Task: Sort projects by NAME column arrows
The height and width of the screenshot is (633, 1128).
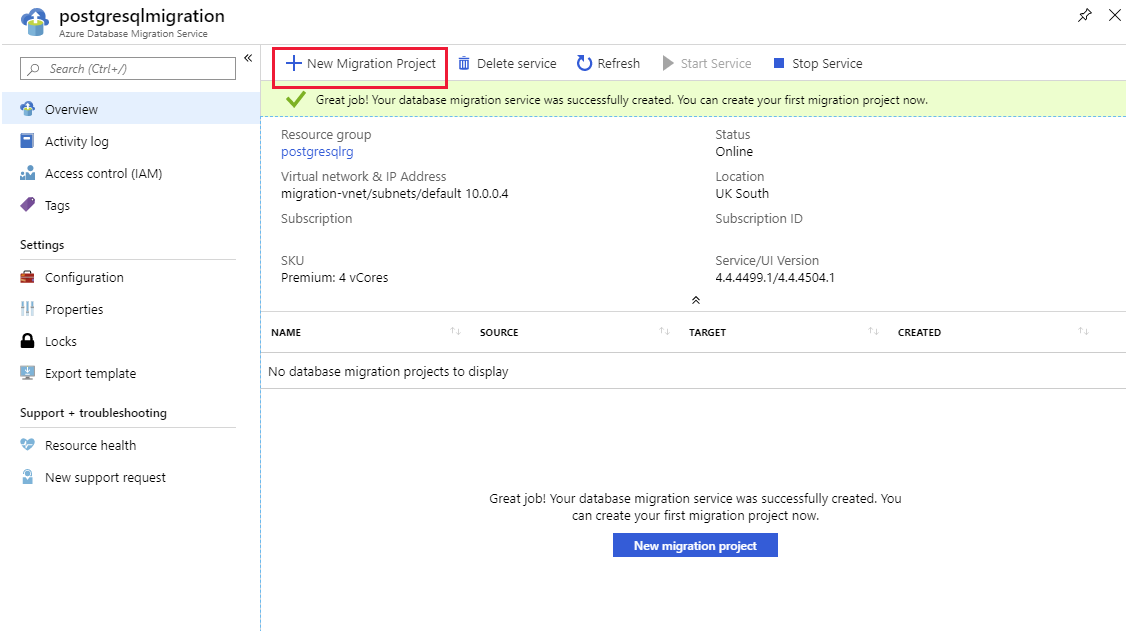Action: pyautogui.click(x=455, y=331)
